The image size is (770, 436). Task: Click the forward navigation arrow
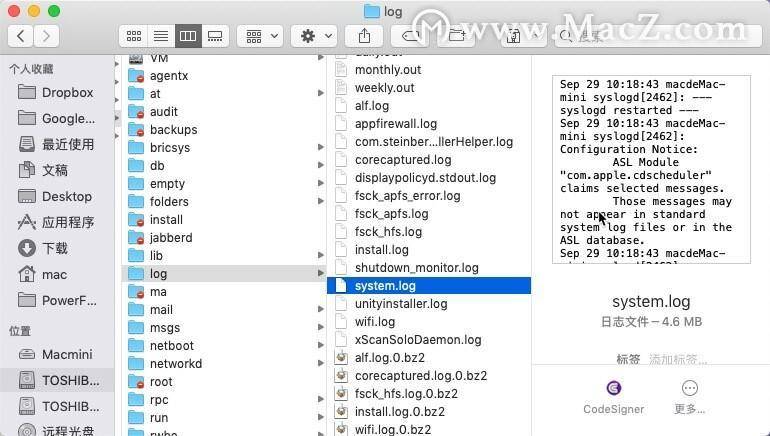[x=46, y=36]
